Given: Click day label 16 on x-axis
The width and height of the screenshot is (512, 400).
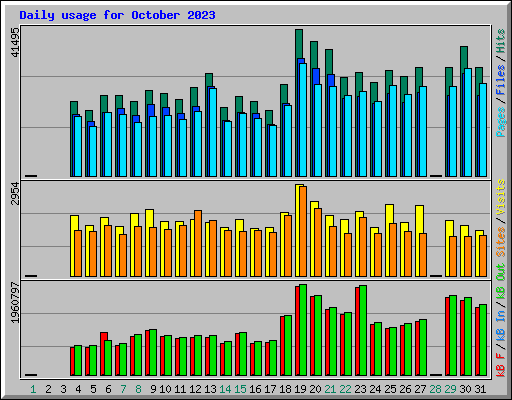Looking at the screenshot, I should tap(255, 389).
